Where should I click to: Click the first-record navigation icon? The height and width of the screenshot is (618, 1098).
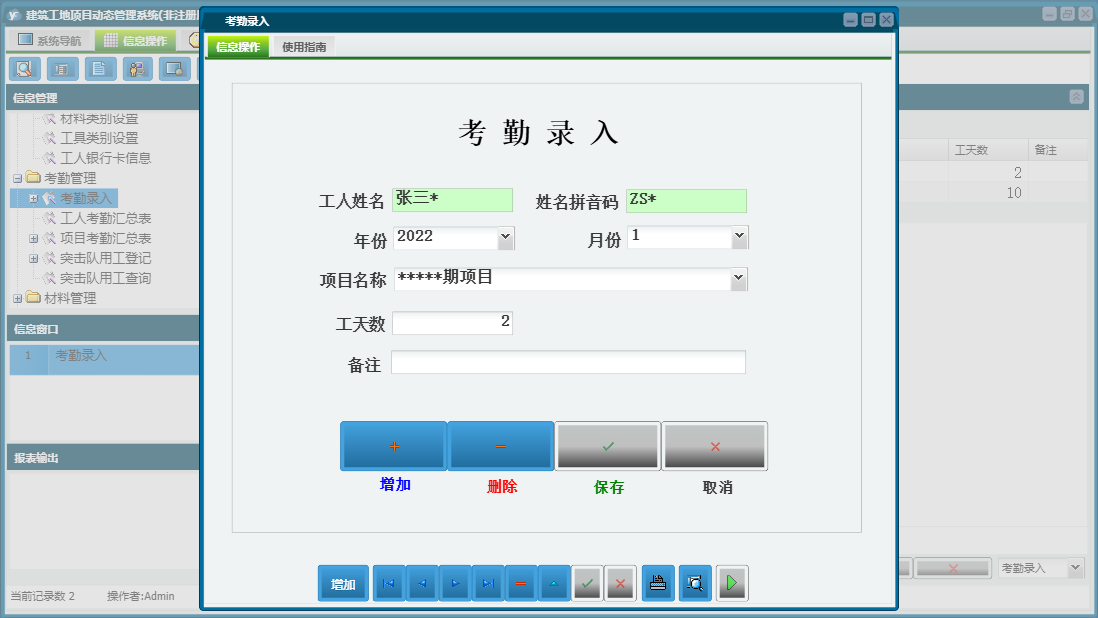(388, 583)
